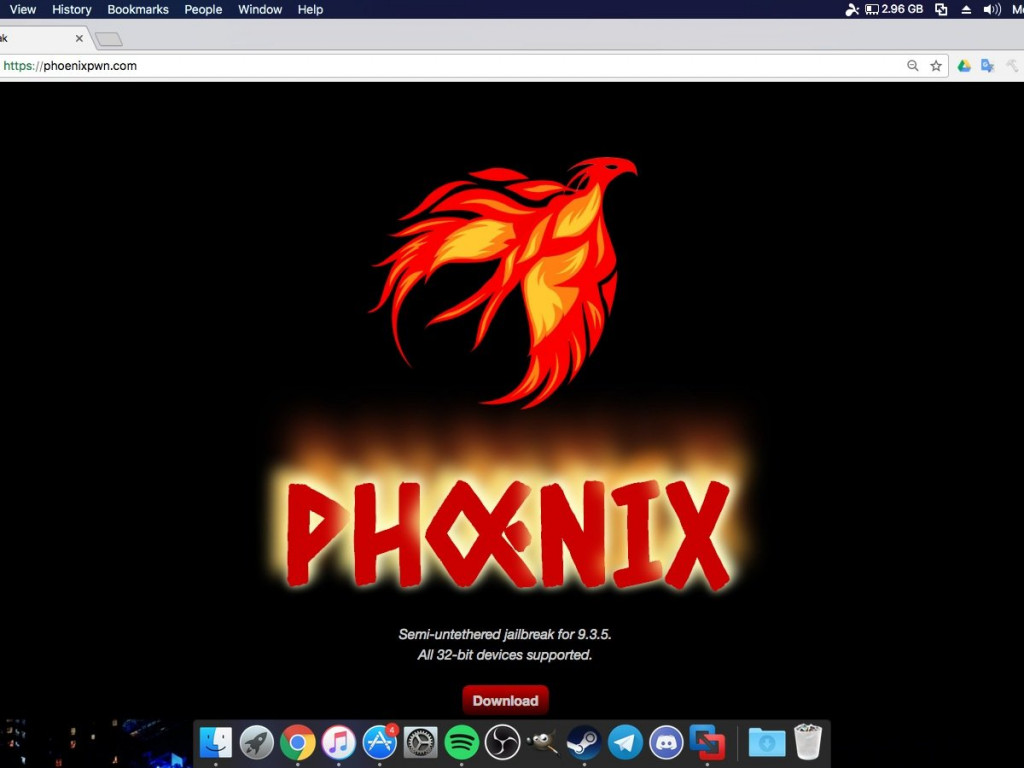
Task: Click the 2.96 GB memory indicator
Action: (894, 10)
